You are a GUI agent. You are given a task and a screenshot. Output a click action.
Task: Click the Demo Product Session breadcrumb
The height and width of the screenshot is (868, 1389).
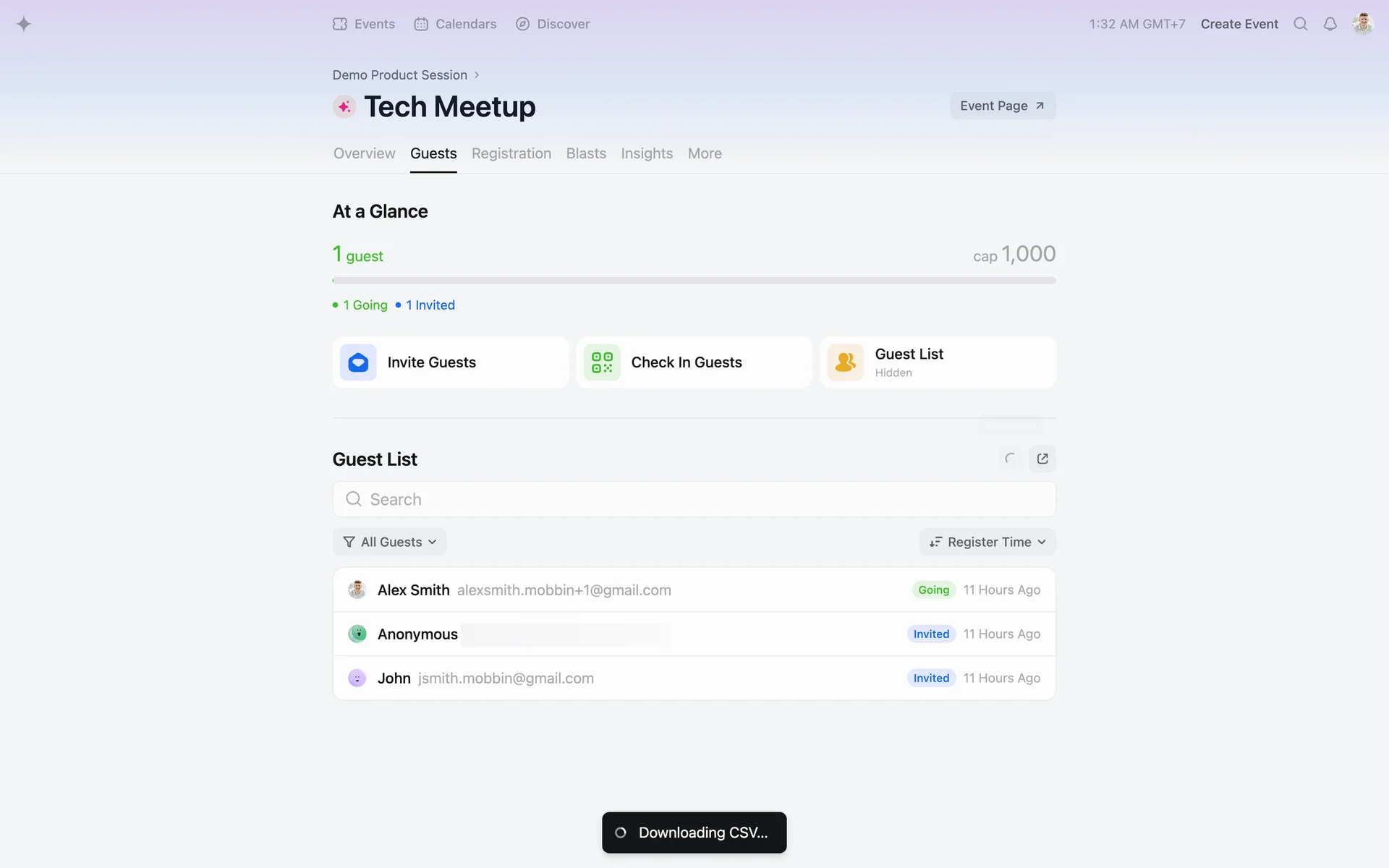click(399, 75)
